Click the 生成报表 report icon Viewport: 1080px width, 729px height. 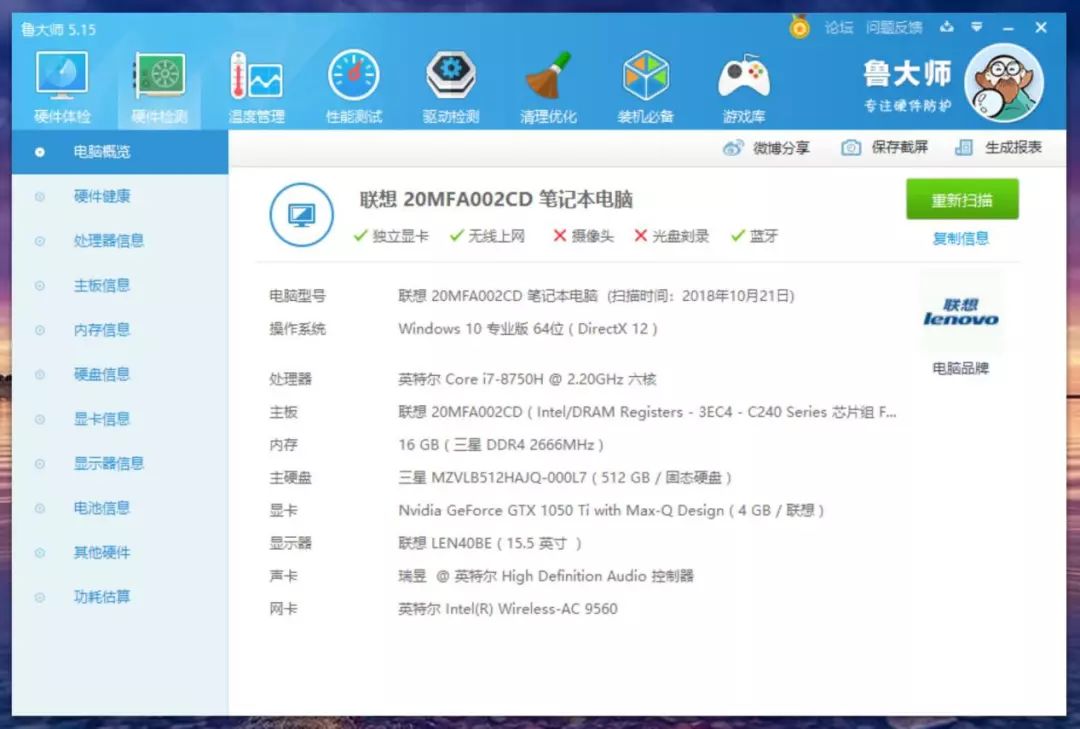pyautogui.click(x=964, y=147)
